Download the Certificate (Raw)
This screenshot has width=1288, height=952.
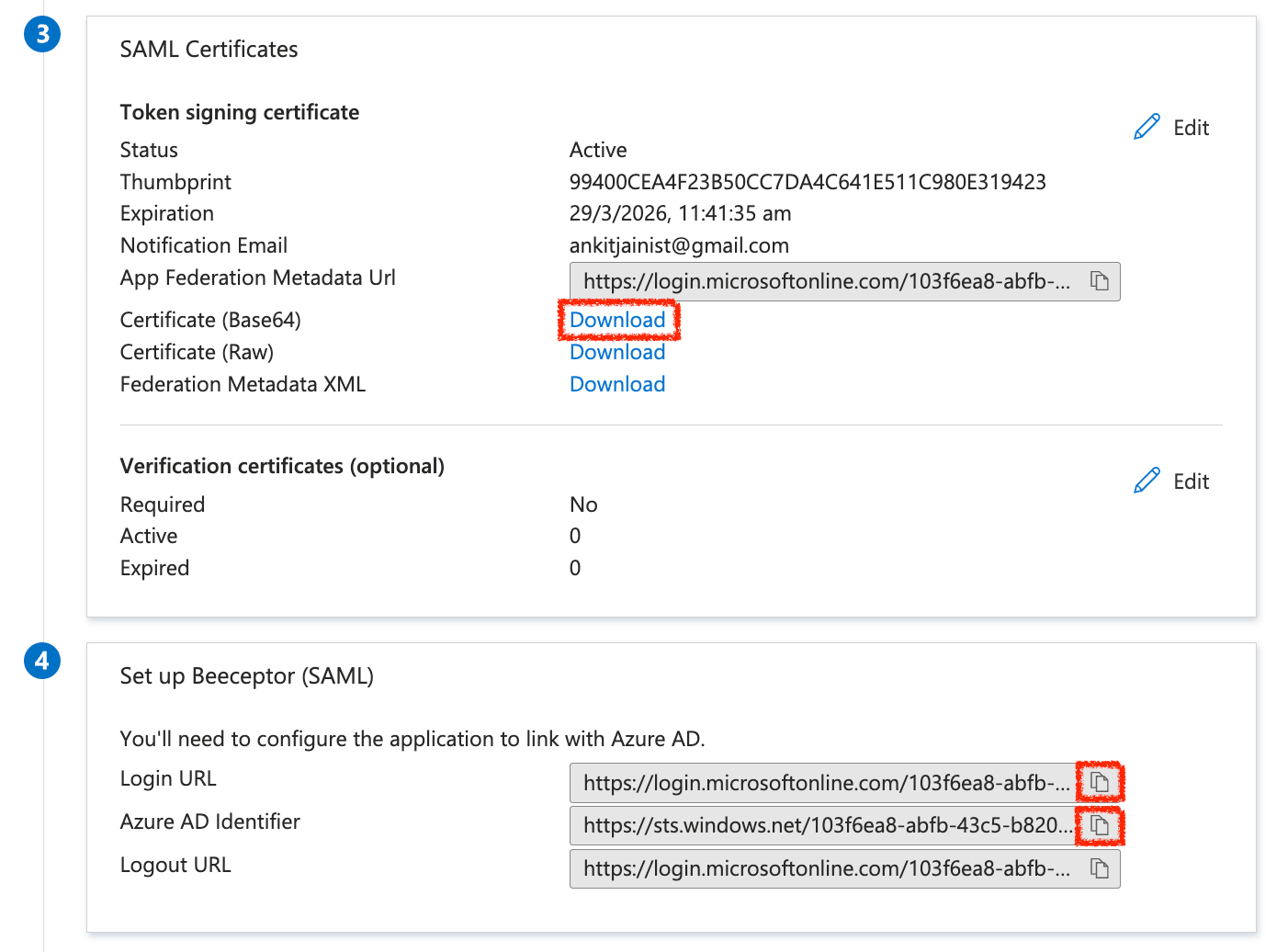coord(617,352)
